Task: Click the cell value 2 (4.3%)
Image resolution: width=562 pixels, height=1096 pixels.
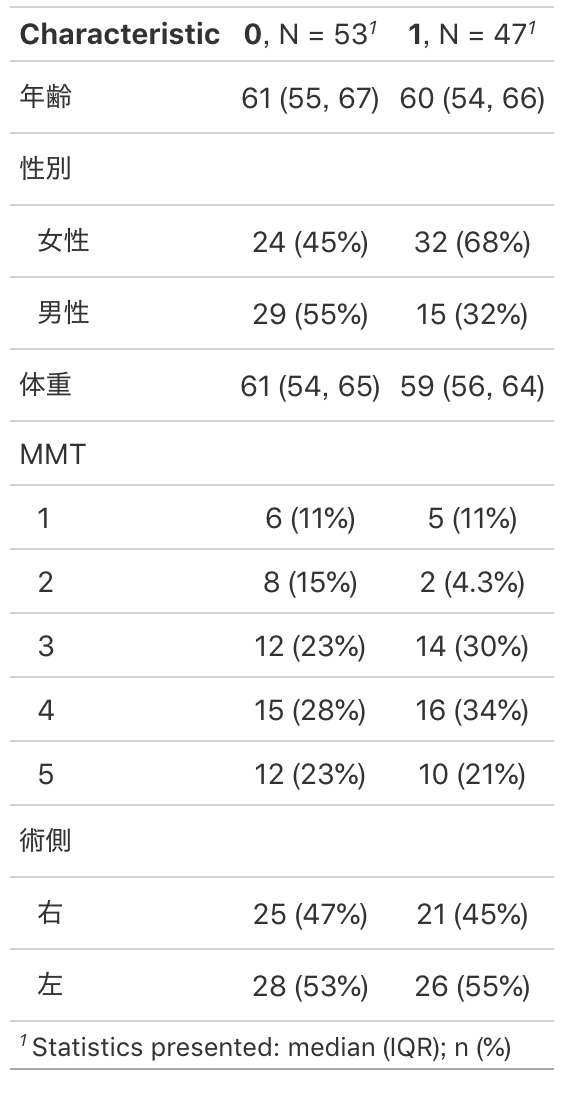Action: [x=473, y=582]
